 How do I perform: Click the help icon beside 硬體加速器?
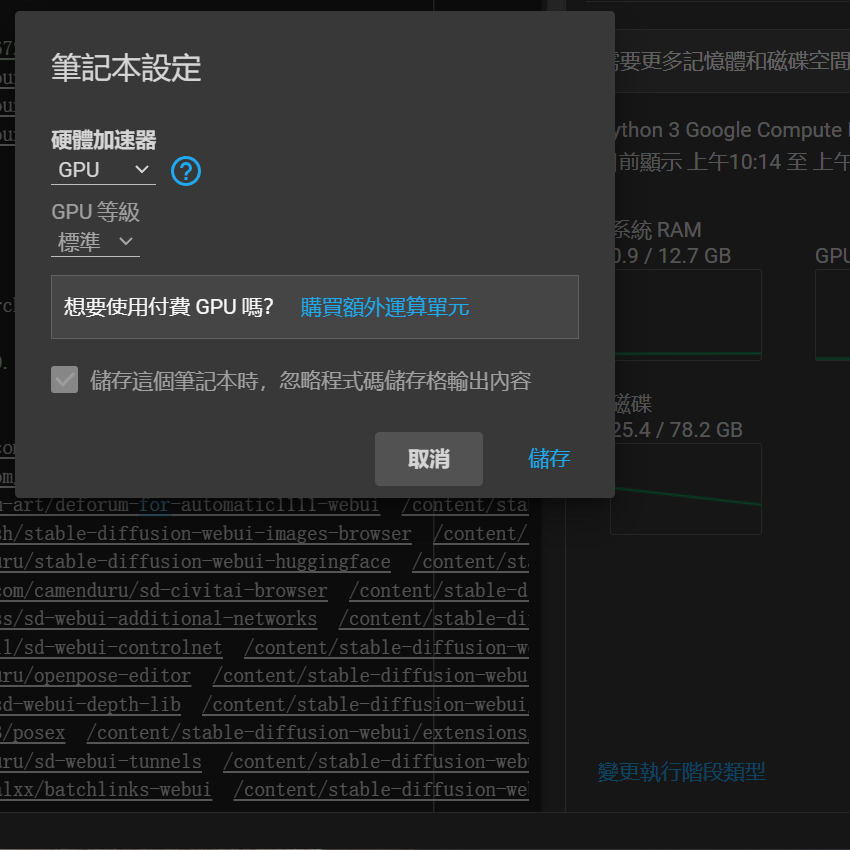(x=186, y=171)
